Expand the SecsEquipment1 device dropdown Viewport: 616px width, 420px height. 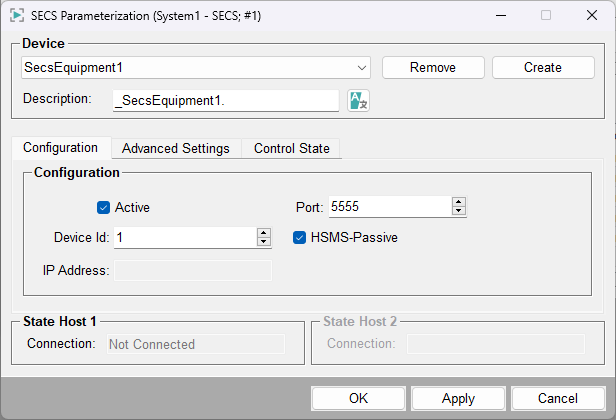(x=362, y=68)
